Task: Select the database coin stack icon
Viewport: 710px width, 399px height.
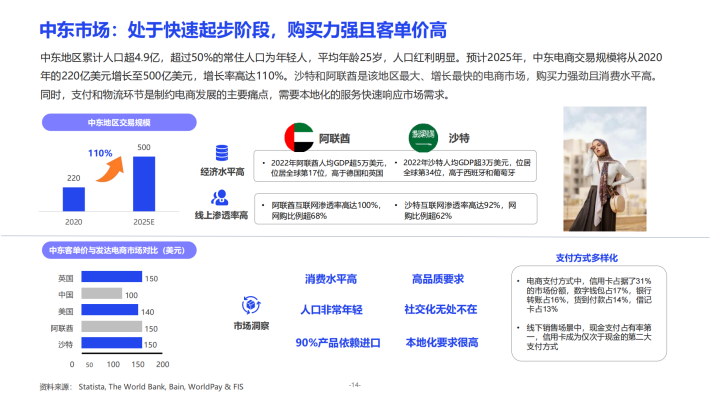Action: coord(222,153)
